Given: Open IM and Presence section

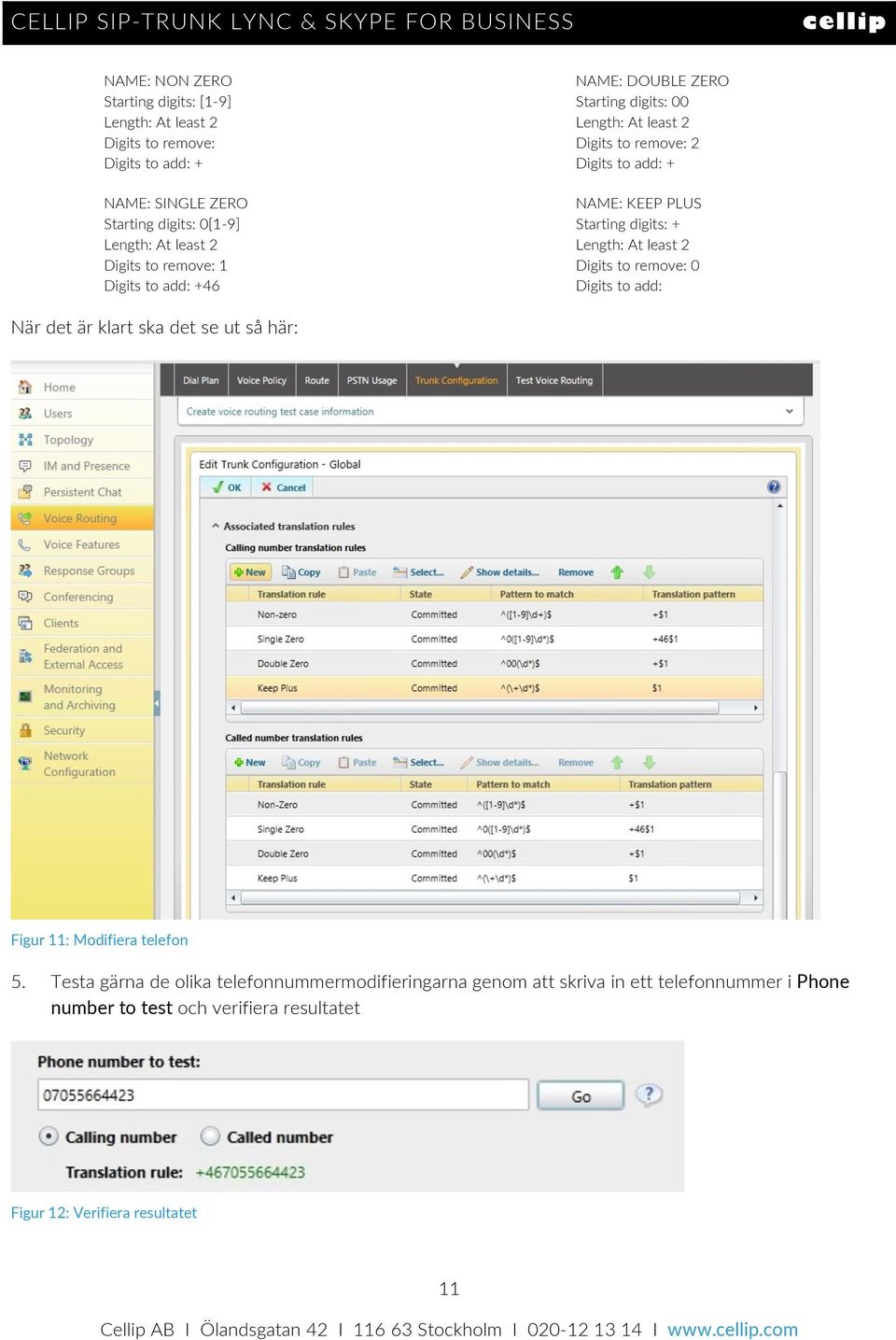Looking at the screenshot, I should [x=82, y=465].
